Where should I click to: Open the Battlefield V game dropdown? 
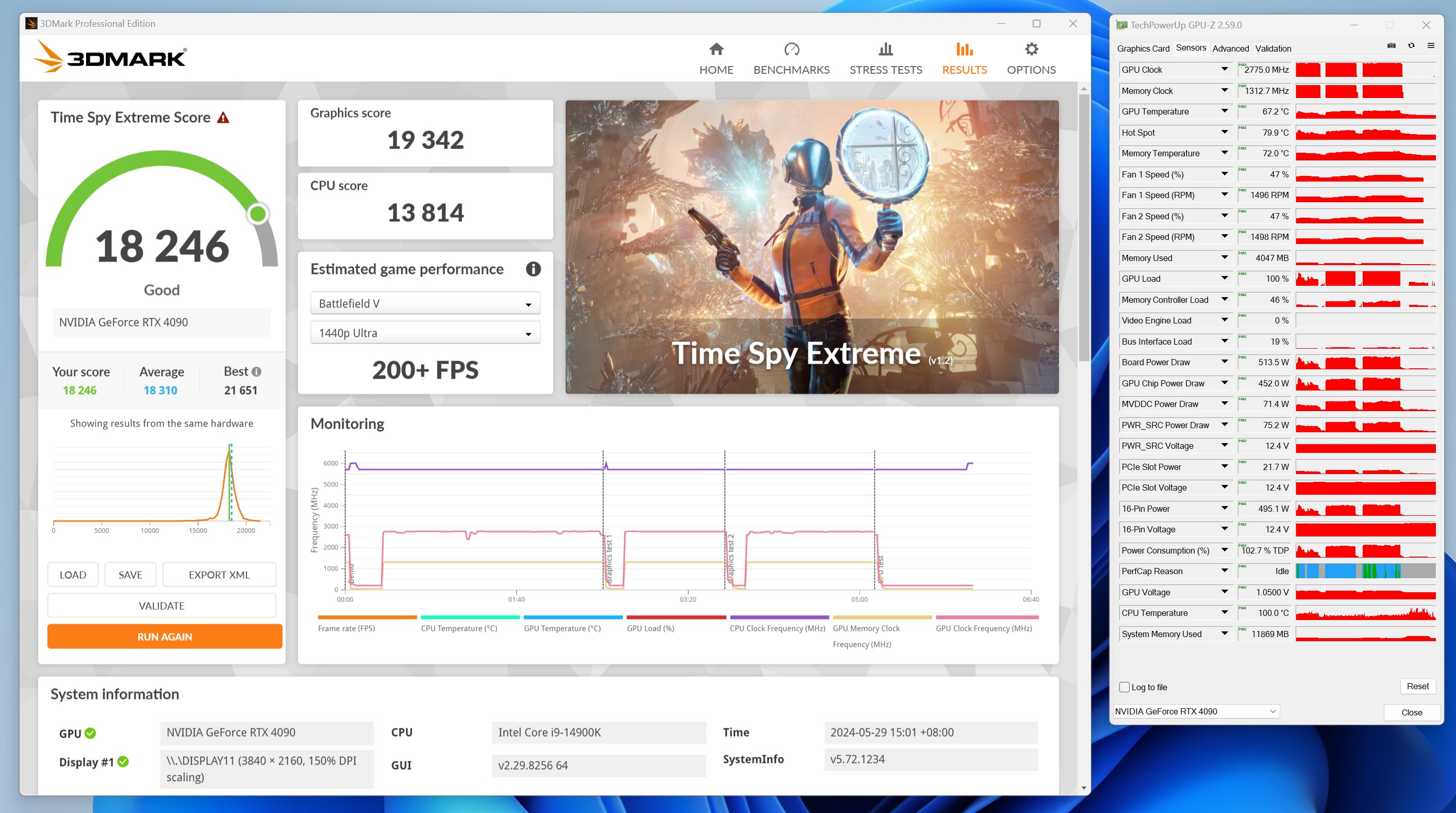pyautogui.click(x=425, y=304)
